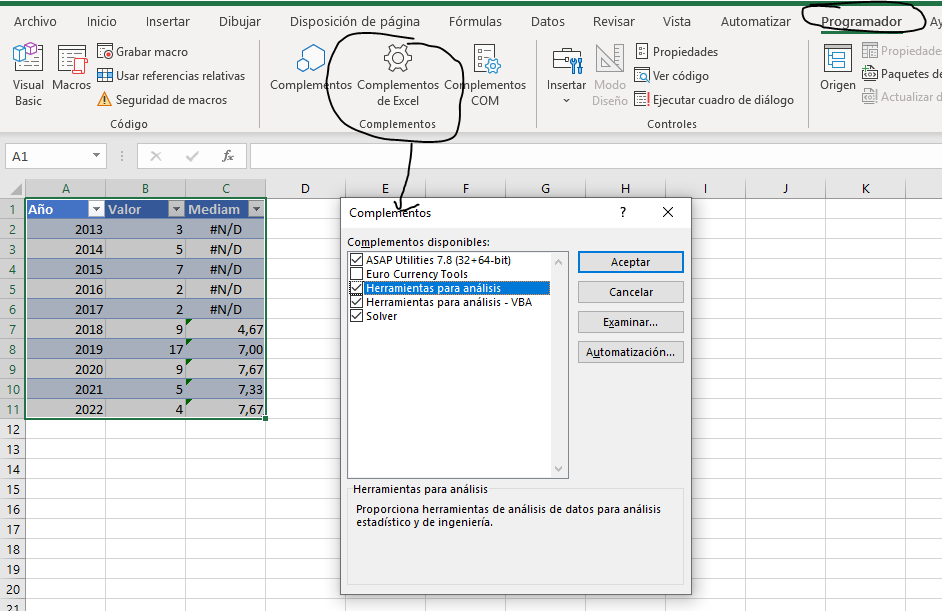
Task: Open the XML Origen pane
Action: coord(837,67)
